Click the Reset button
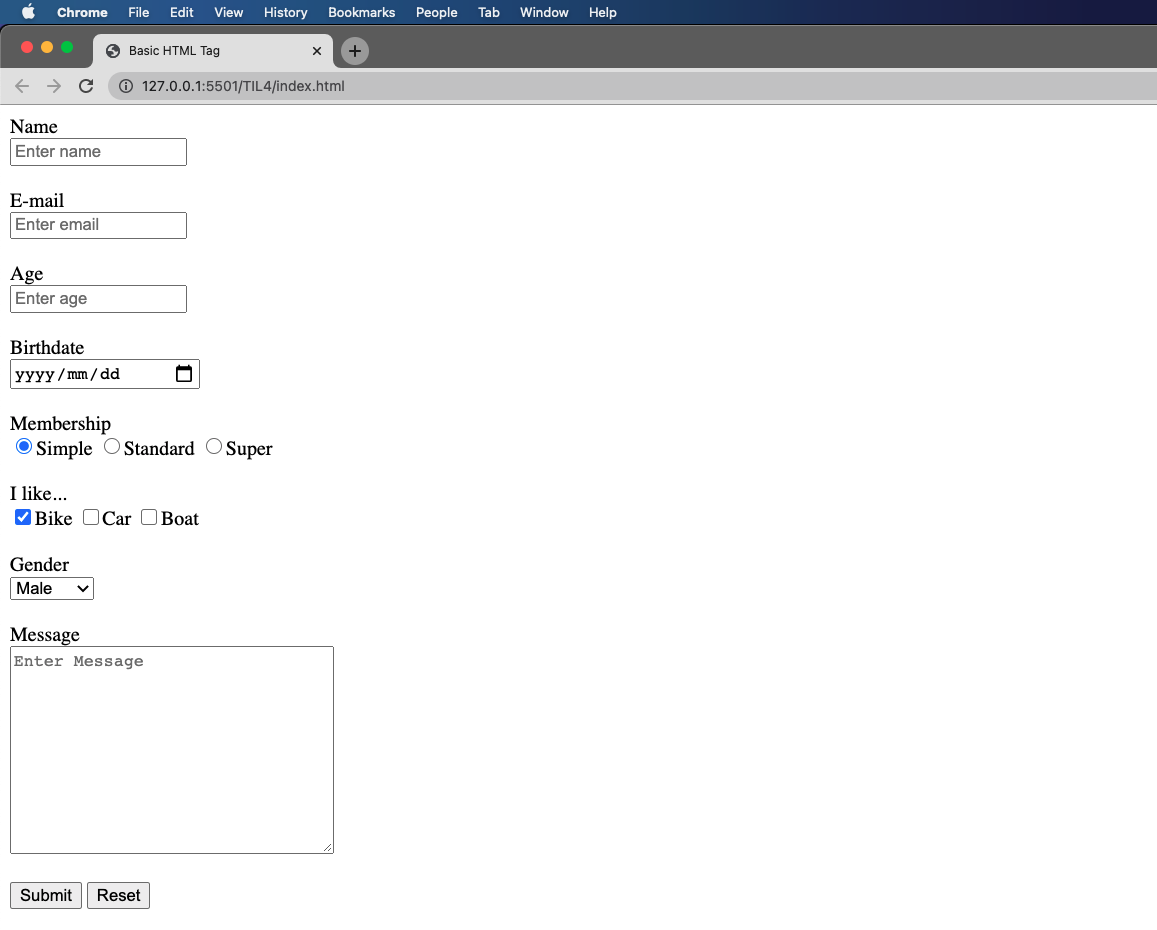This screenshot has width=1157, height=930. point(118,895)
